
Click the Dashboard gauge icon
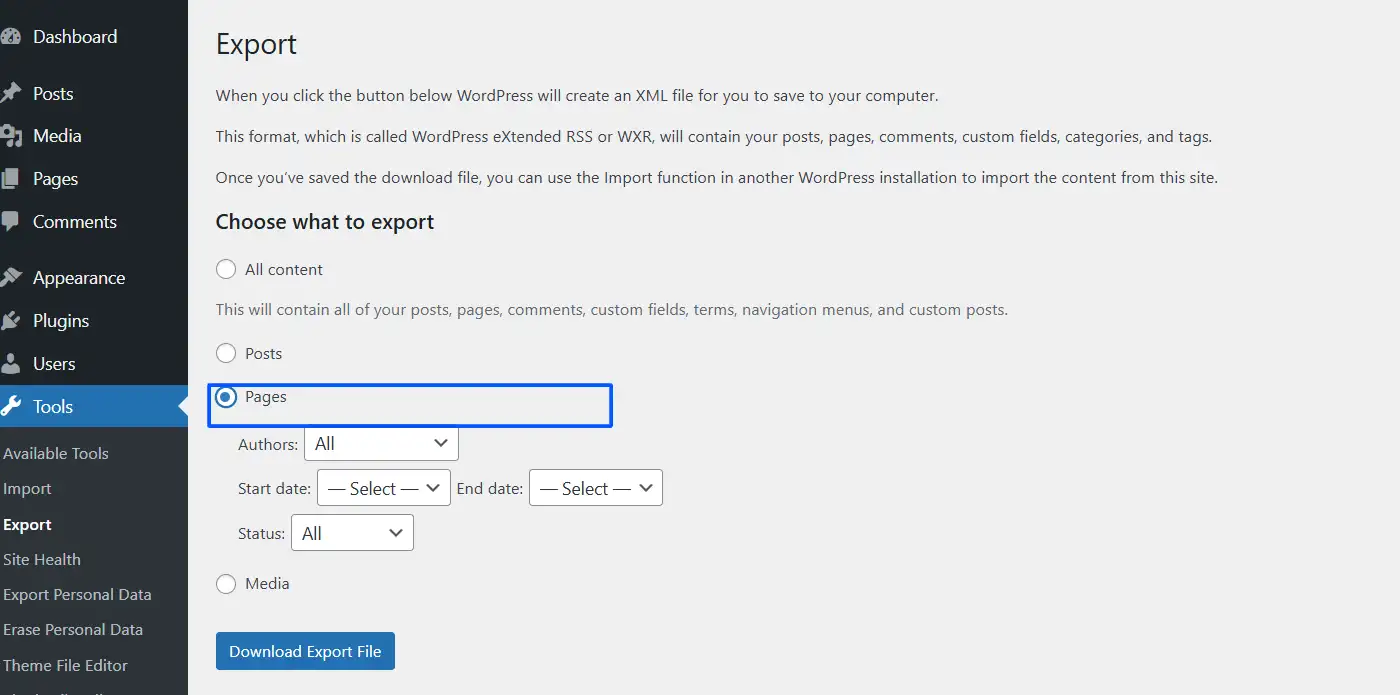pos(11,37)
